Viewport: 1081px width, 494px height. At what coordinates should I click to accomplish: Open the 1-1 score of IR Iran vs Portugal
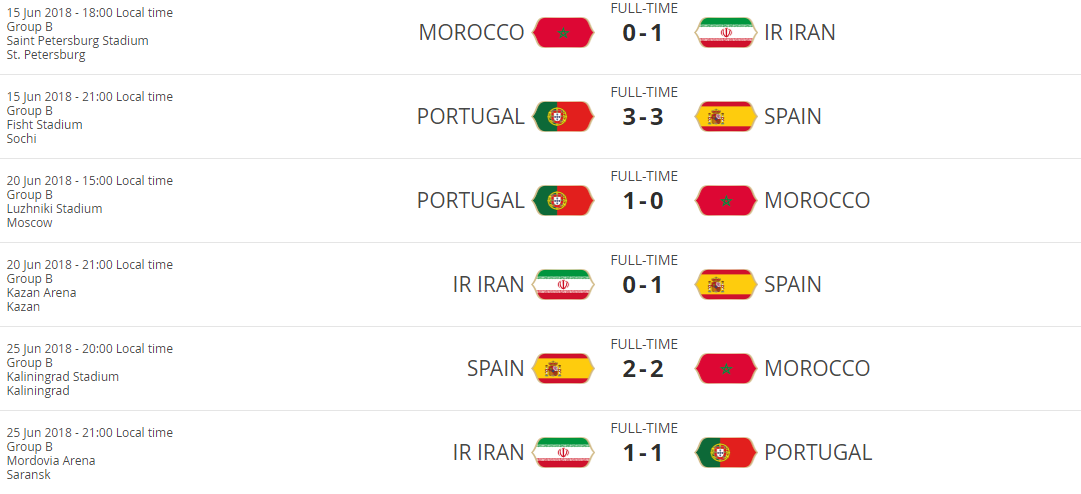point(643,452)
